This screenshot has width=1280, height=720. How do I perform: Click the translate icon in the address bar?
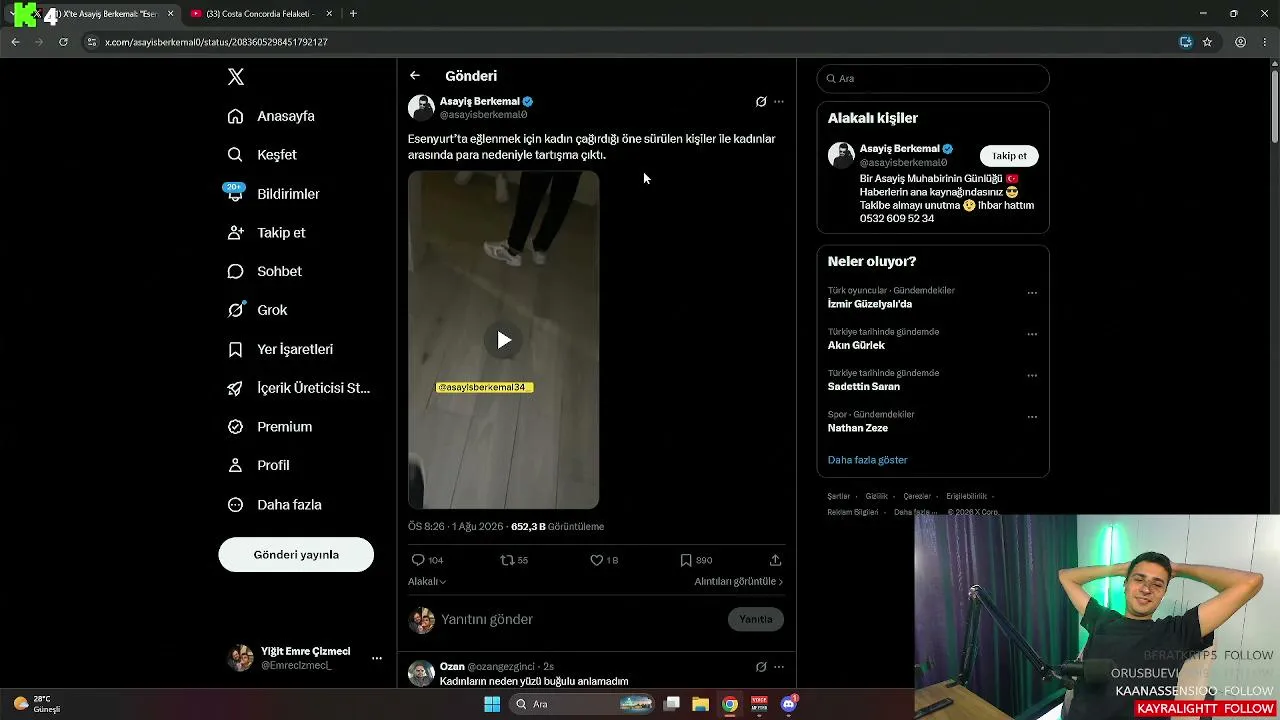tap(1186, 42)
